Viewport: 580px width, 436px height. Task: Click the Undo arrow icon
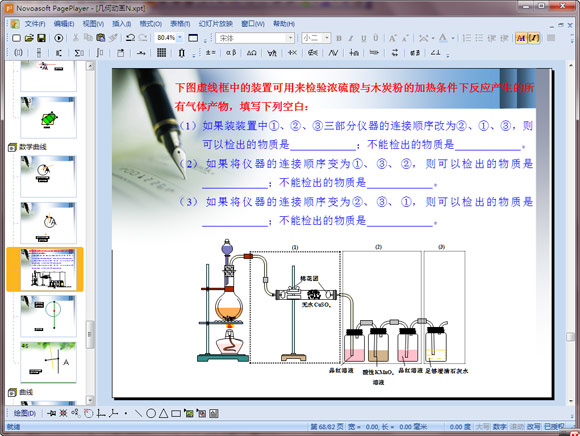[x=130, y=37]
